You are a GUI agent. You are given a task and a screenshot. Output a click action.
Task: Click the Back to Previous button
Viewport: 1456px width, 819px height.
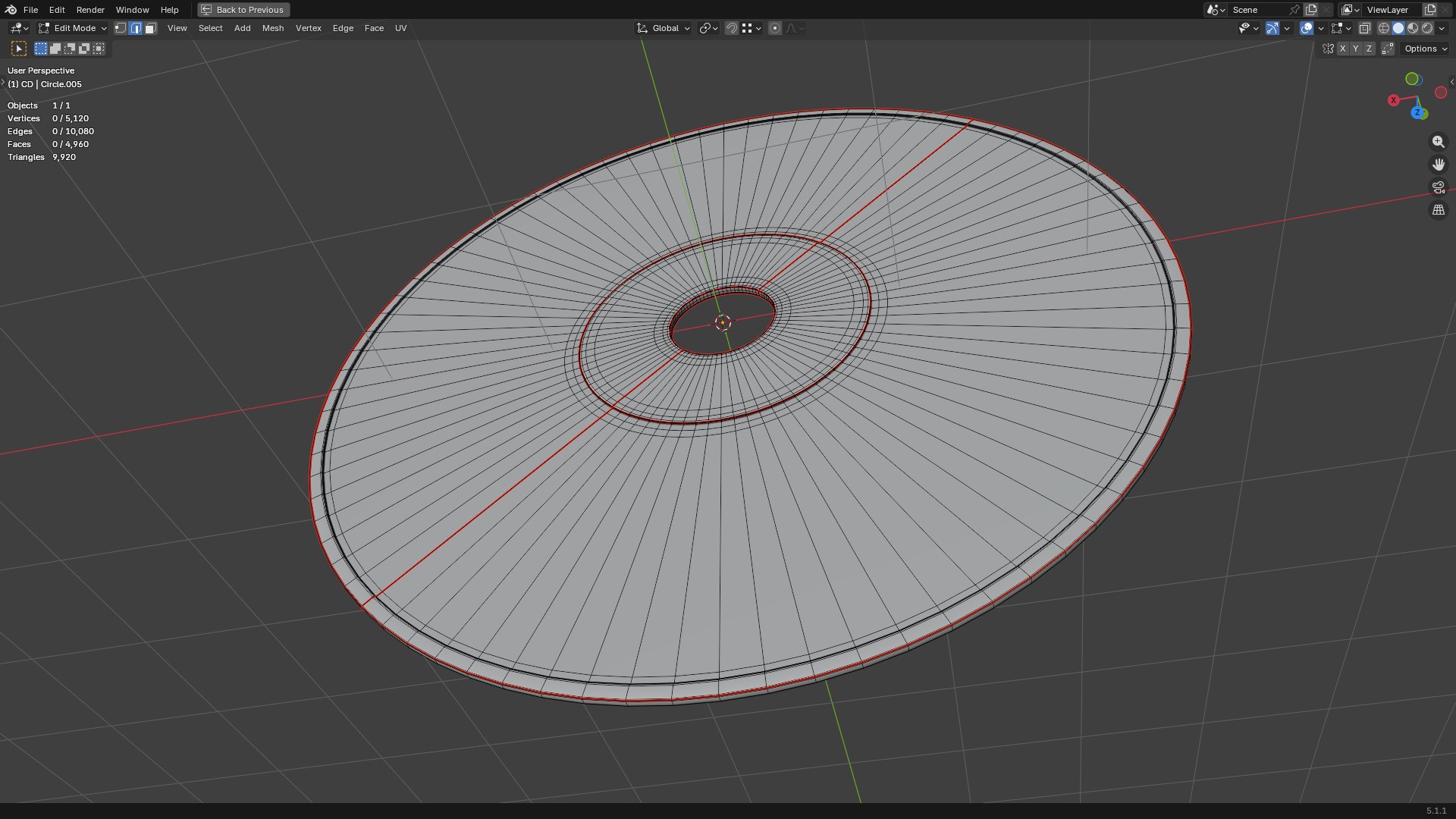(243, 10)
